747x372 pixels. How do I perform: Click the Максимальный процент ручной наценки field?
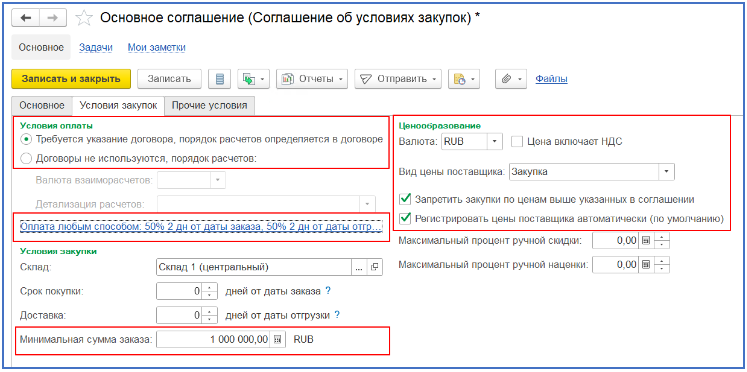point(615,264)
